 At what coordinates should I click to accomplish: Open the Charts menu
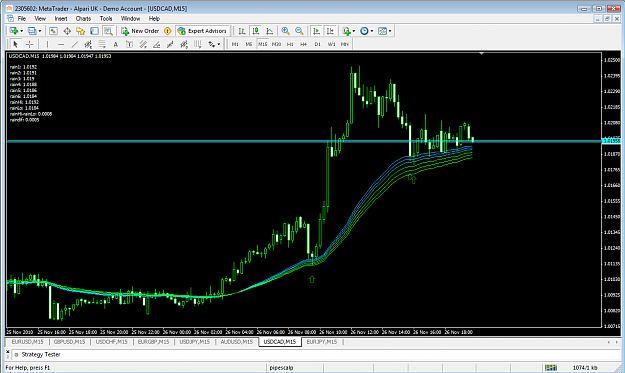[x=83, y=18]
